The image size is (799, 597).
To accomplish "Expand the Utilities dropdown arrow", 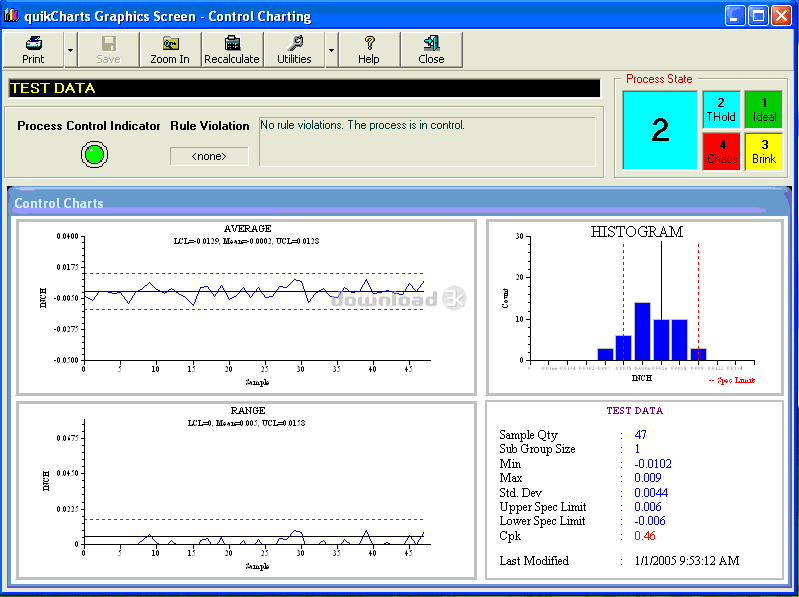I will [x=332, y=50].
